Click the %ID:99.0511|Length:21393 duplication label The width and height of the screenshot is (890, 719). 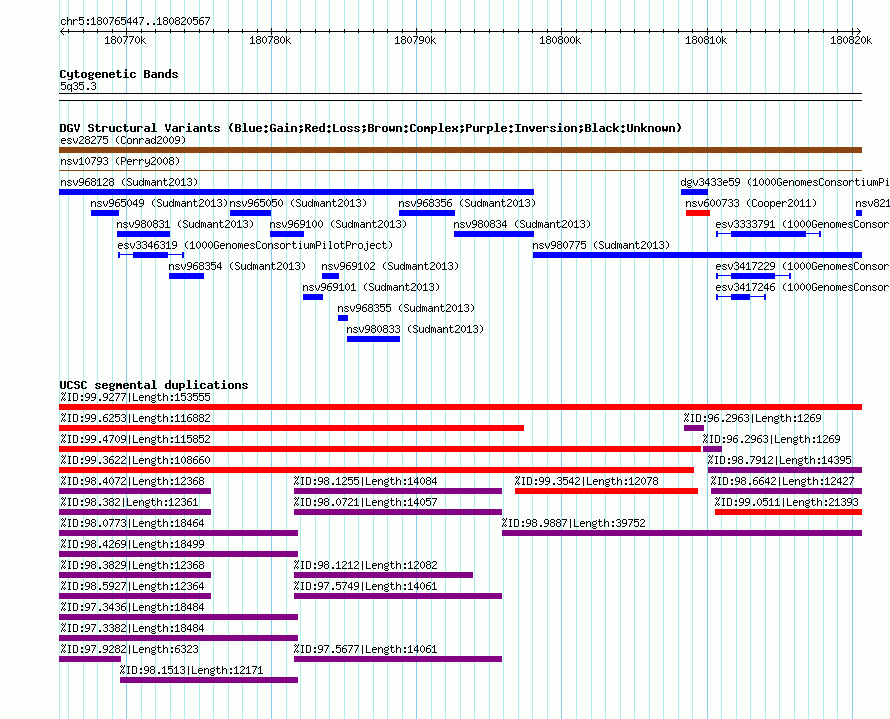point(786,502)
